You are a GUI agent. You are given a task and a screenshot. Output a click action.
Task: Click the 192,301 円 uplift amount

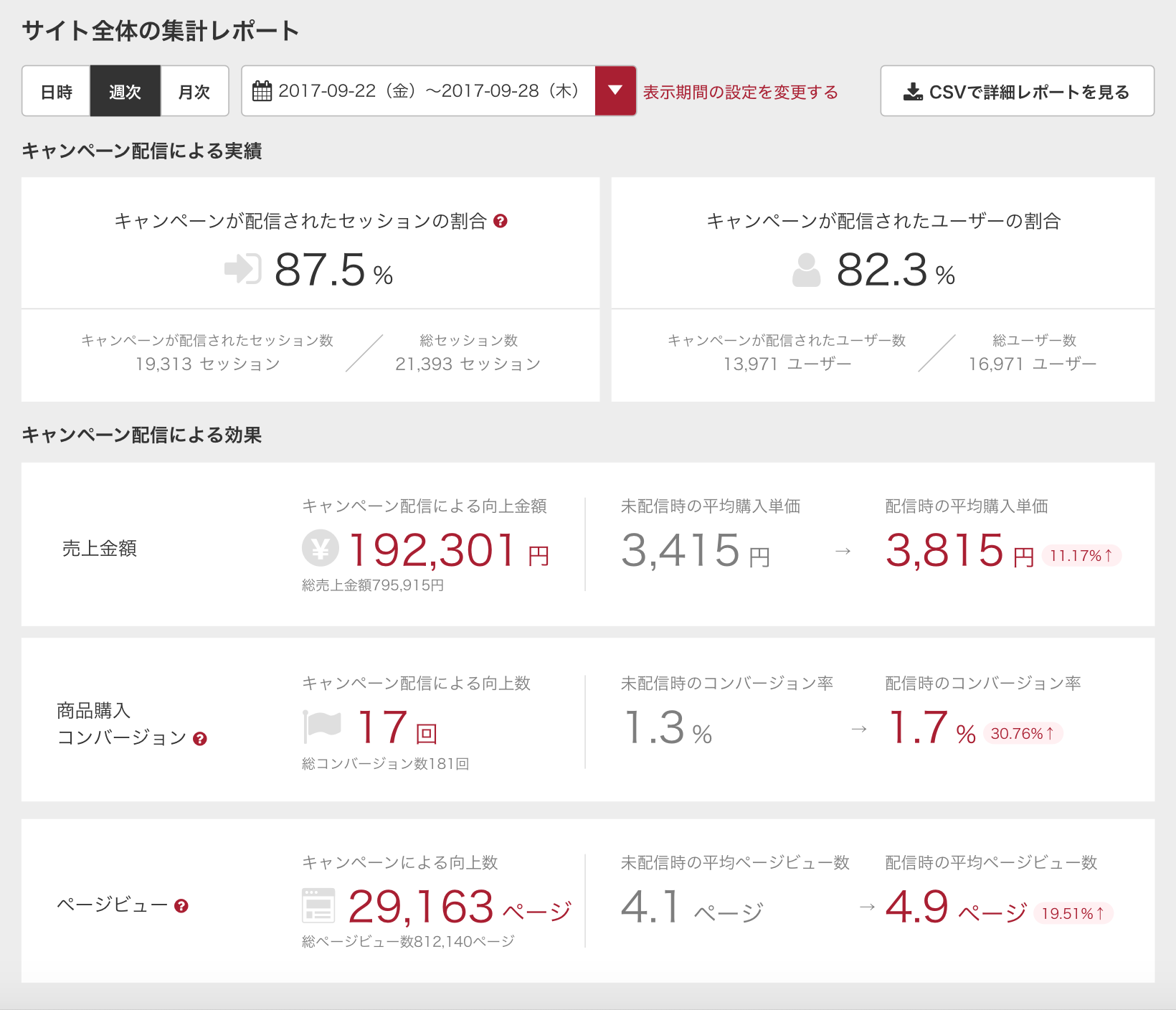pyautogui.click(x=449, y=550)
